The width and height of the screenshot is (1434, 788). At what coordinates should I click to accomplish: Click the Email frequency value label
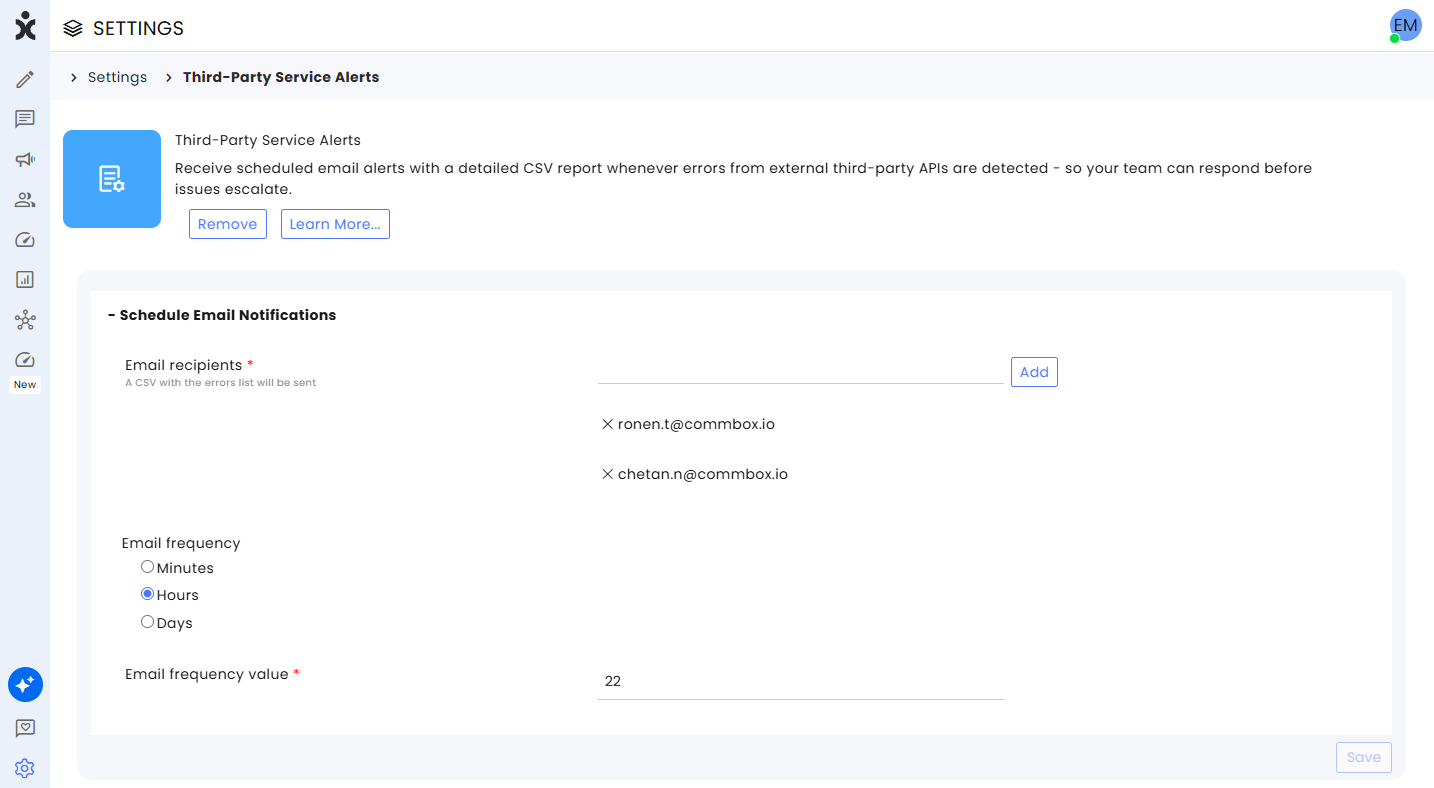click(207, 674)
